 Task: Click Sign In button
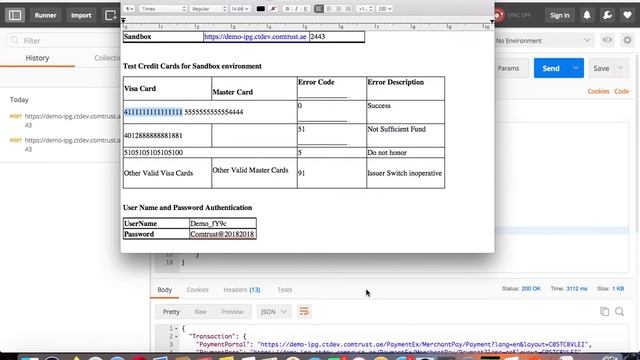click(559, 16)
